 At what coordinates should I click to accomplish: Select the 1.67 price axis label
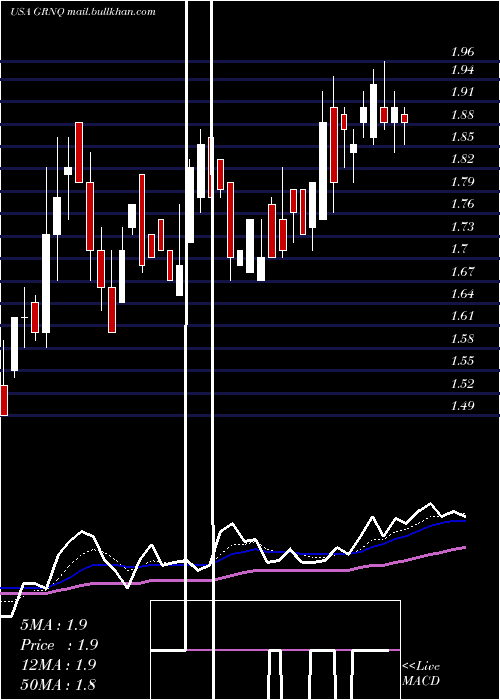pyautogui.click(x=462, y=271)
